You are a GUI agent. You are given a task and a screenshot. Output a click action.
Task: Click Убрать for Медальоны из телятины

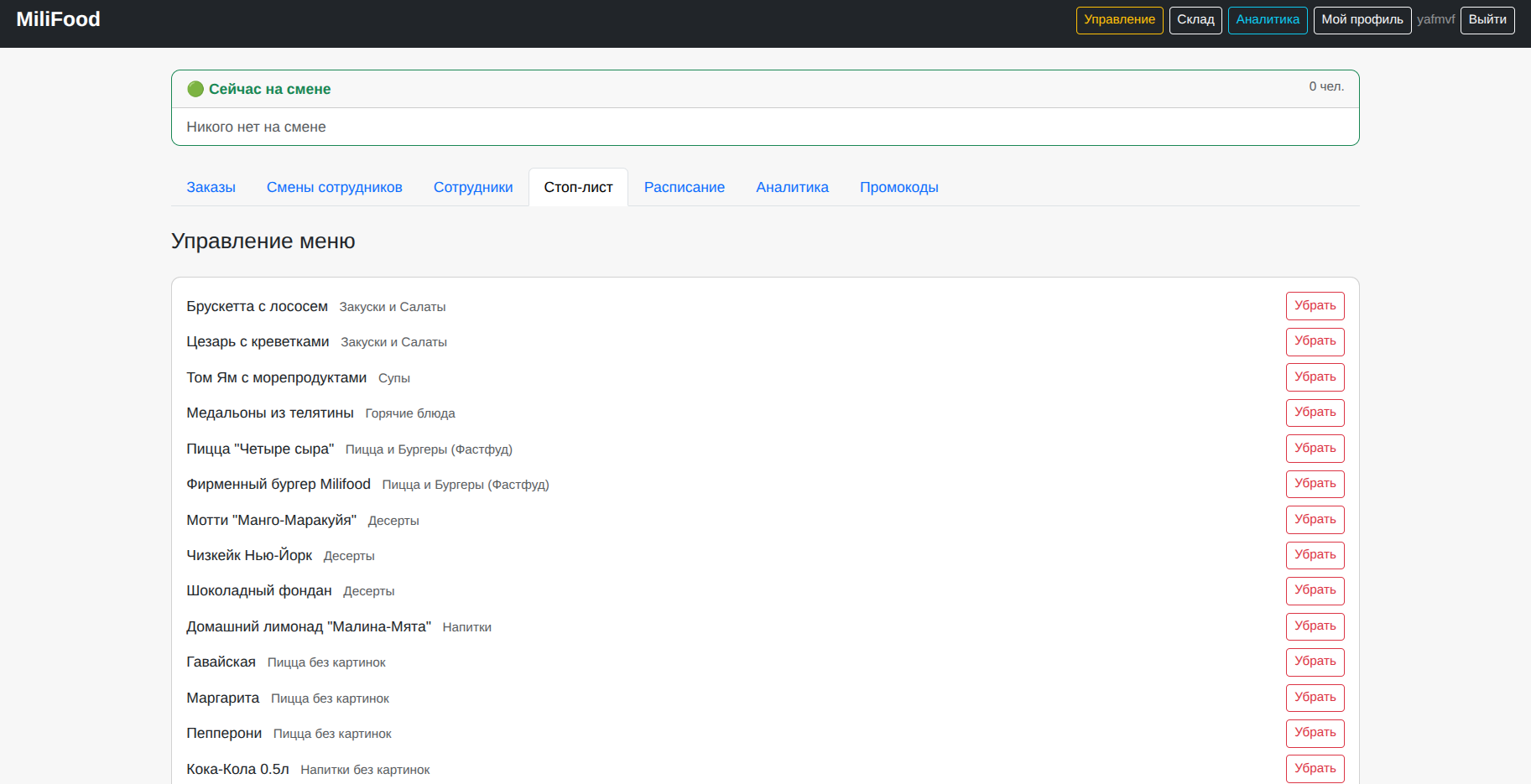click(x=1315, y=413)
